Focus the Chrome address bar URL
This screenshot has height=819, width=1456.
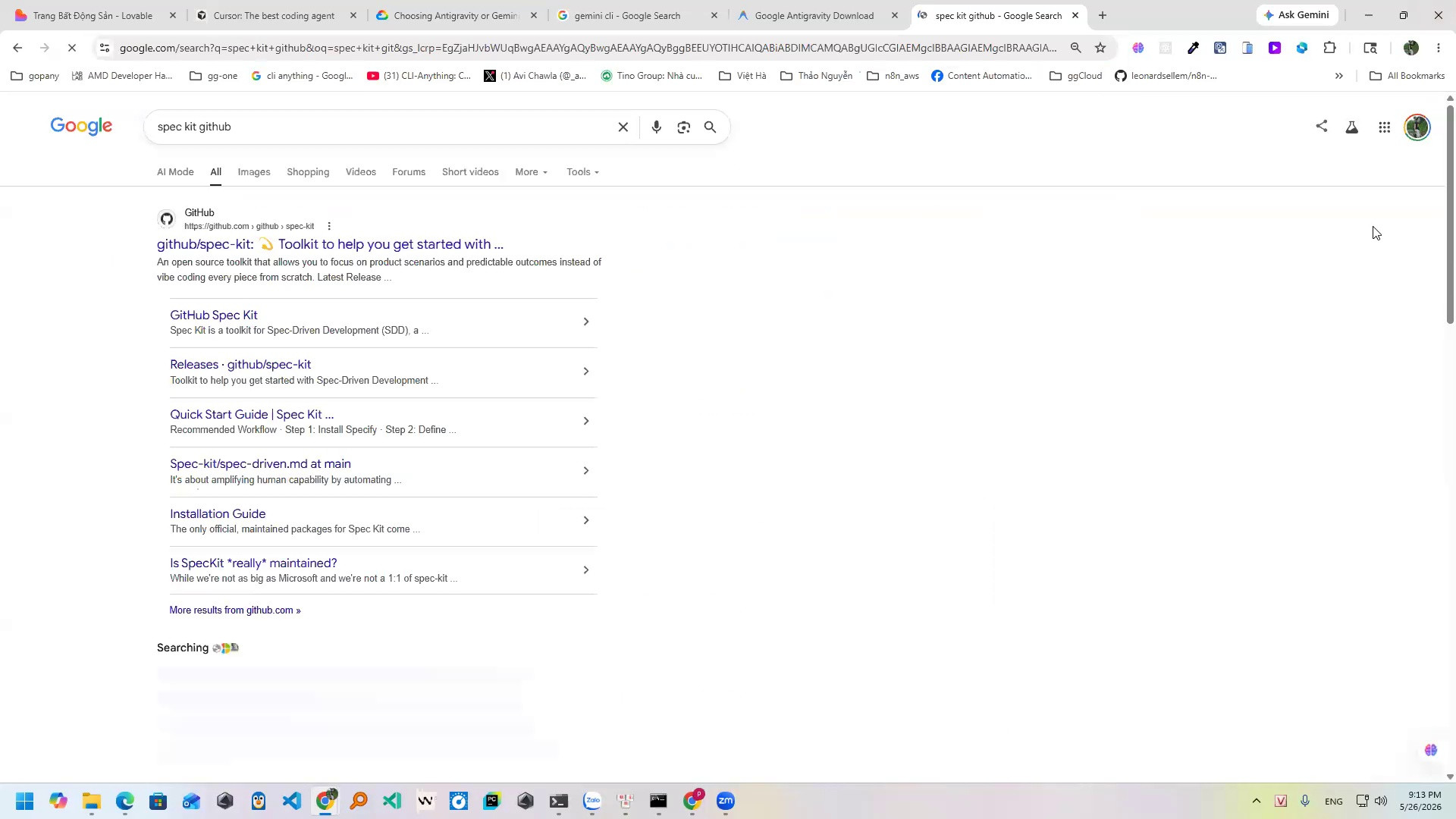coord(588,48)
